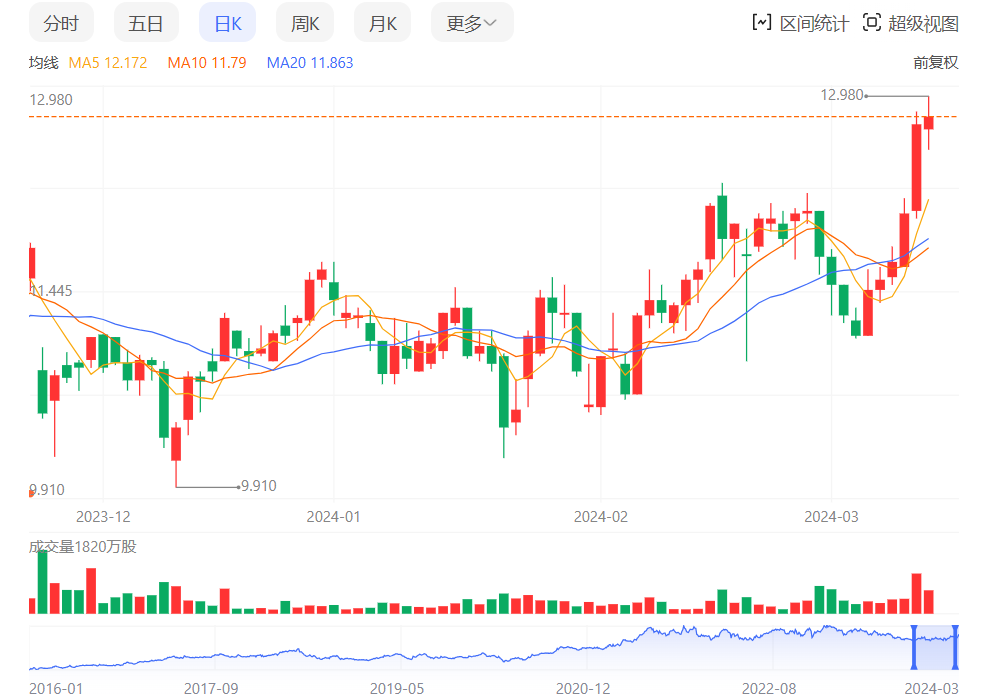The image size is (986, 697).
Task: Click the 2017-09 point on the overview timeline
Action: click(x=211, y=688)
